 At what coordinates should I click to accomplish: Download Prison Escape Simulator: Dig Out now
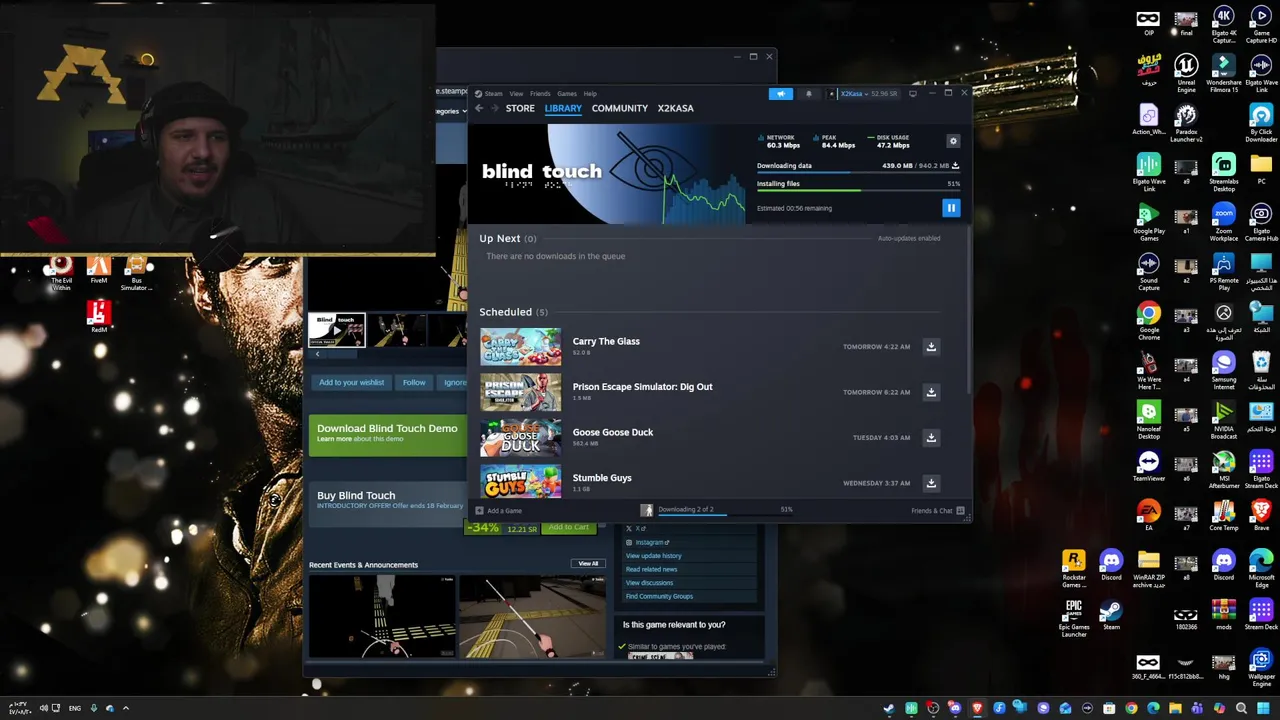pyautogui.click(x=931, y=392)
